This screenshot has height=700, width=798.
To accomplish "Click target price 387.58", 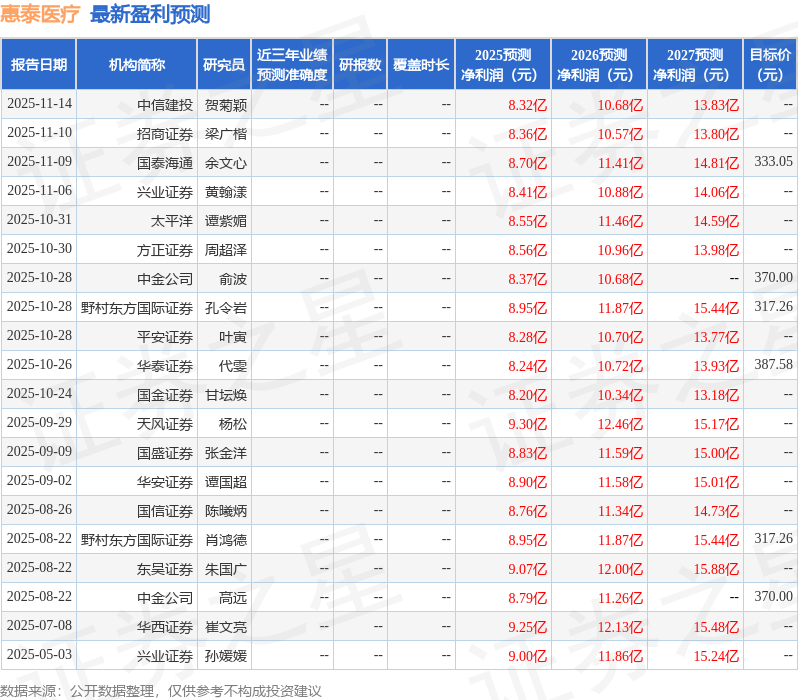I will 774,365.
